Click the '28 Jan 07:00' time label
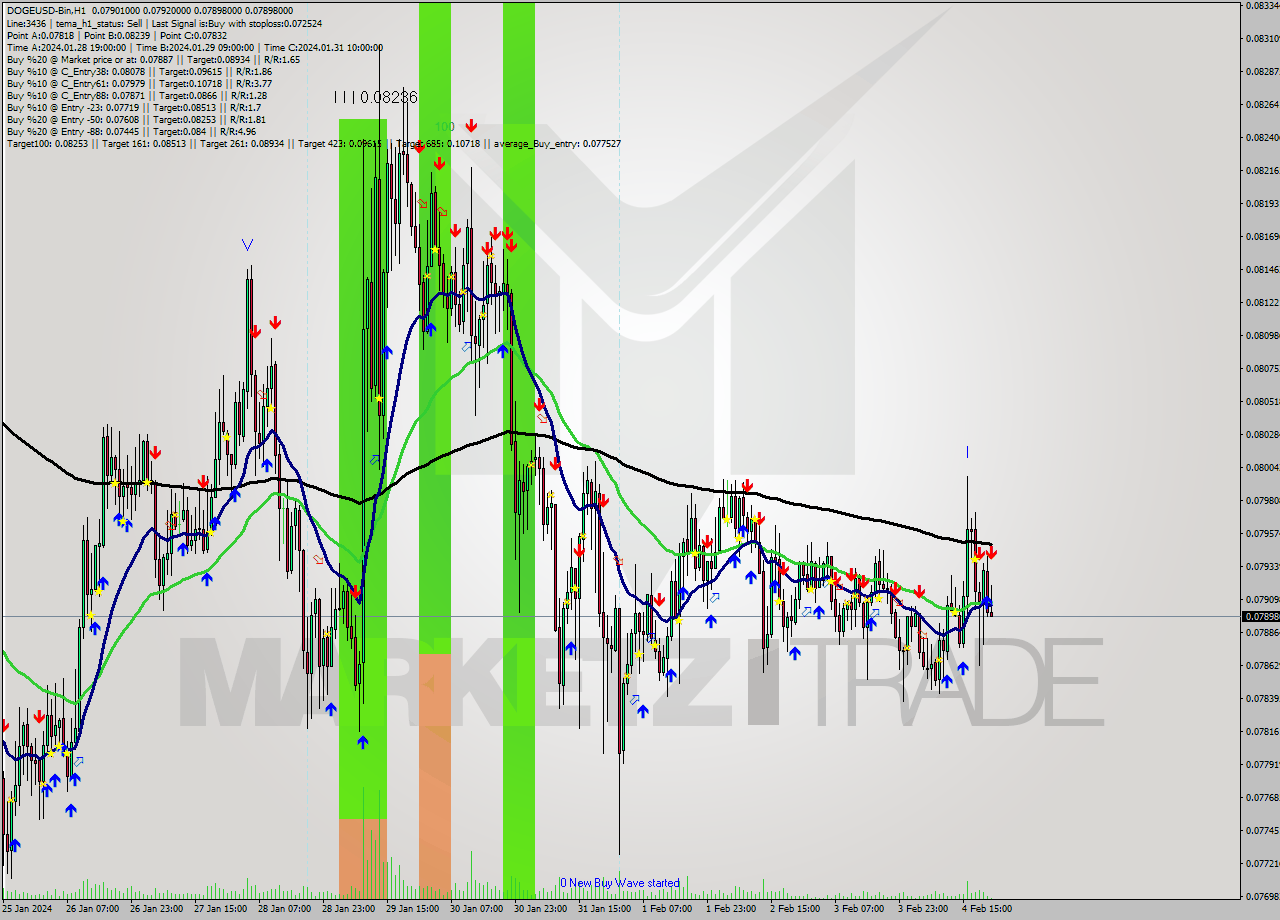The width and height of the screenshot is (1280, 920). tap(284, 909)
